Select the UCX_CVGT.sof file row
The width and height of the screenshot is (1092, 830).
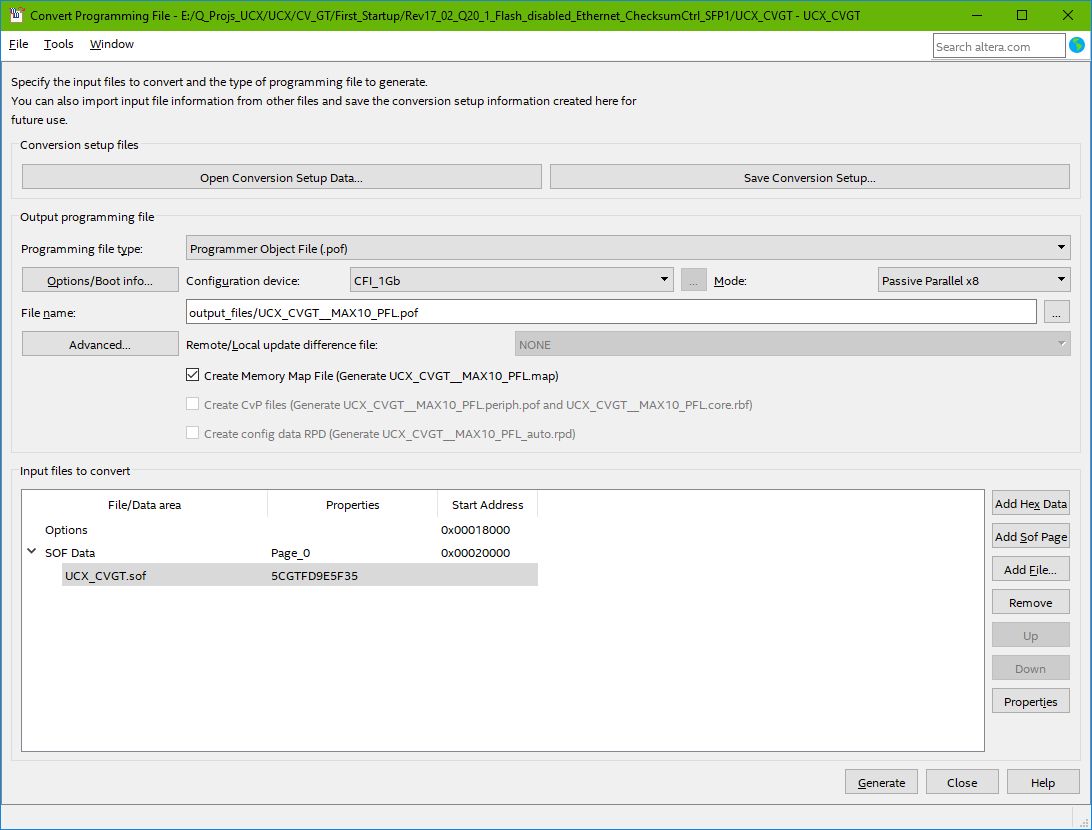(x=299, y=575)
